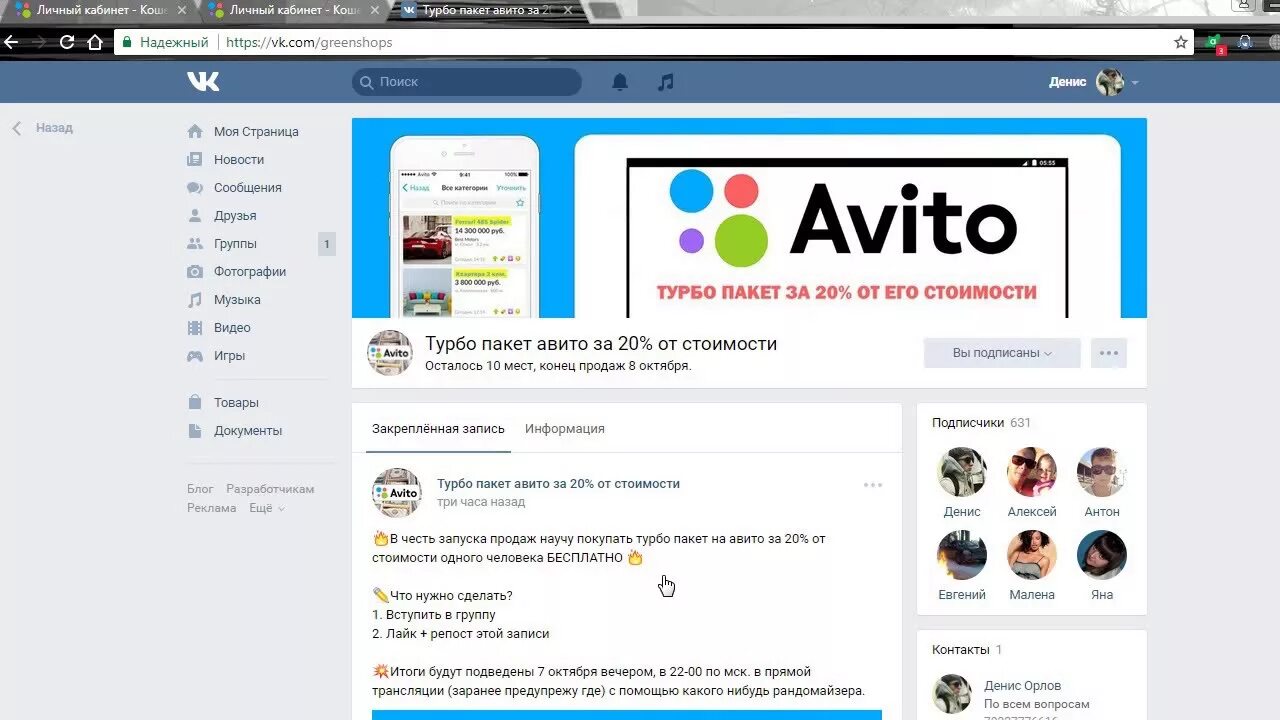Open subscriber Денис's avatar
Image resolution: width=1280 pixels, height=720 pixels.
pos(962,472)
